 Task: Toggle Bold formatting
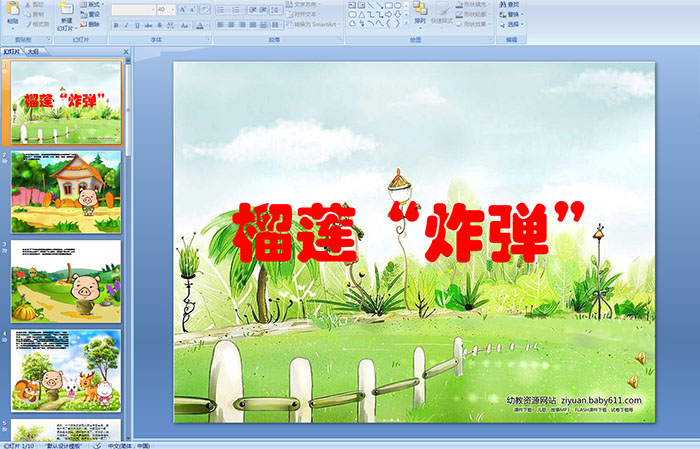pos(116,25)
